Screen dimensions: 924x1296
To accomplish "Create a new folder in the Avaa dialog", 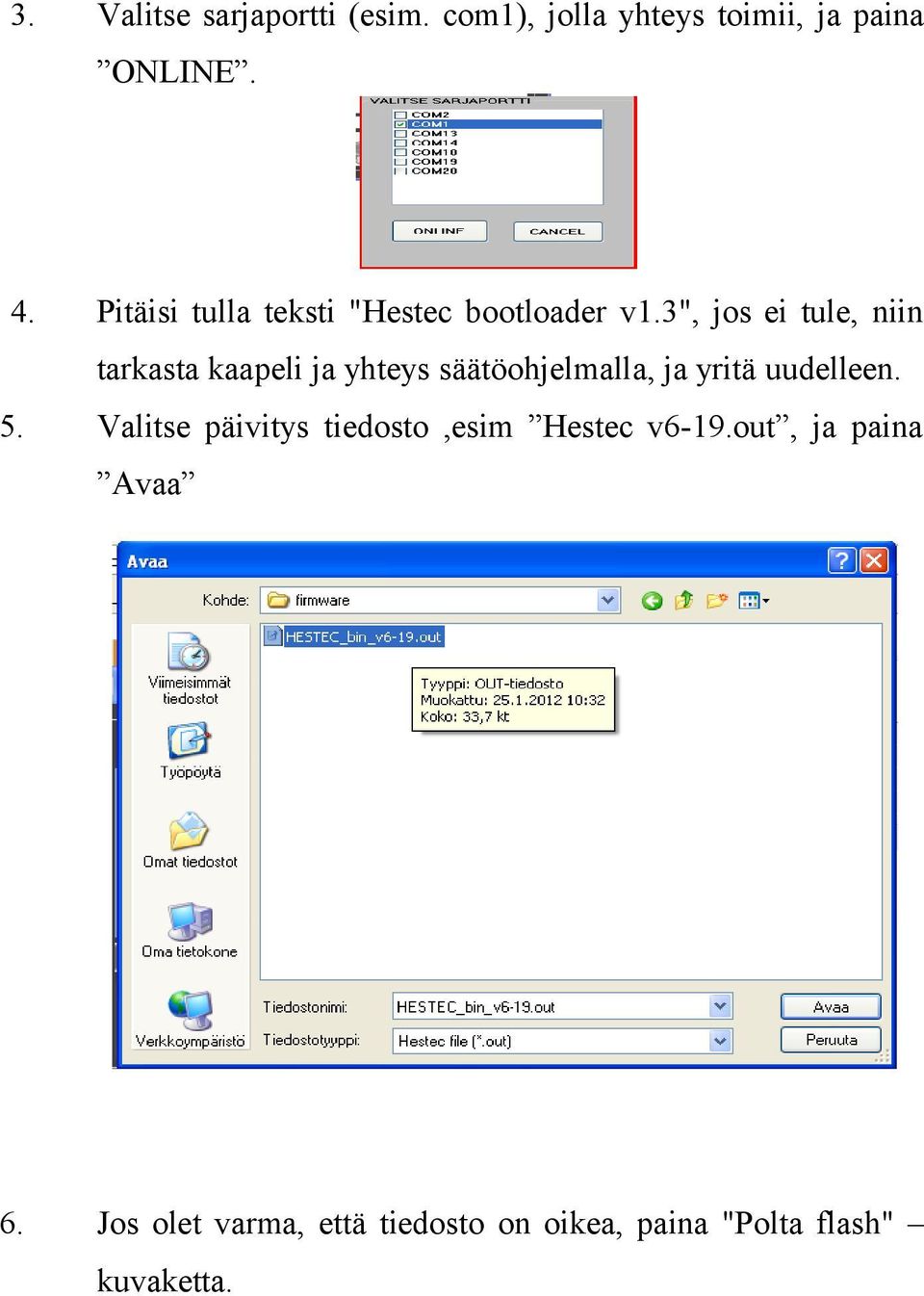I will (716, 601).
